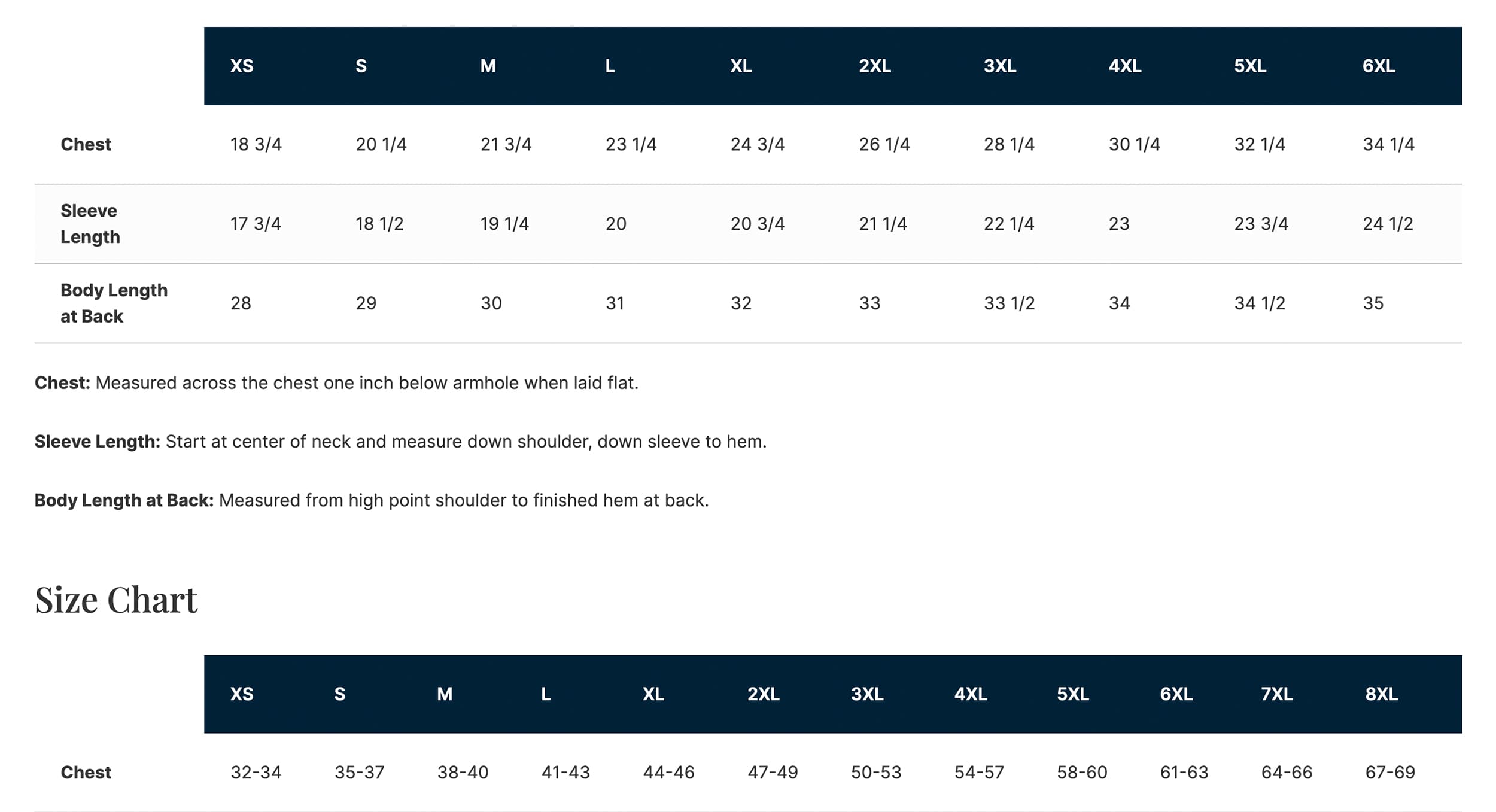Viewport: 1496px width, 812px height.
Task: Select the 34 1/2 body length value
Action: click(x=1260, y=303)
